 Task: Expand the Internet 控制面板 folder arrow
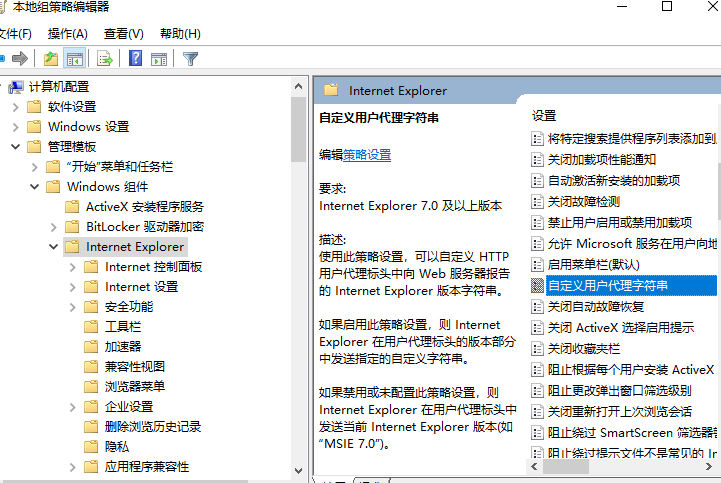tap(73, 267)
